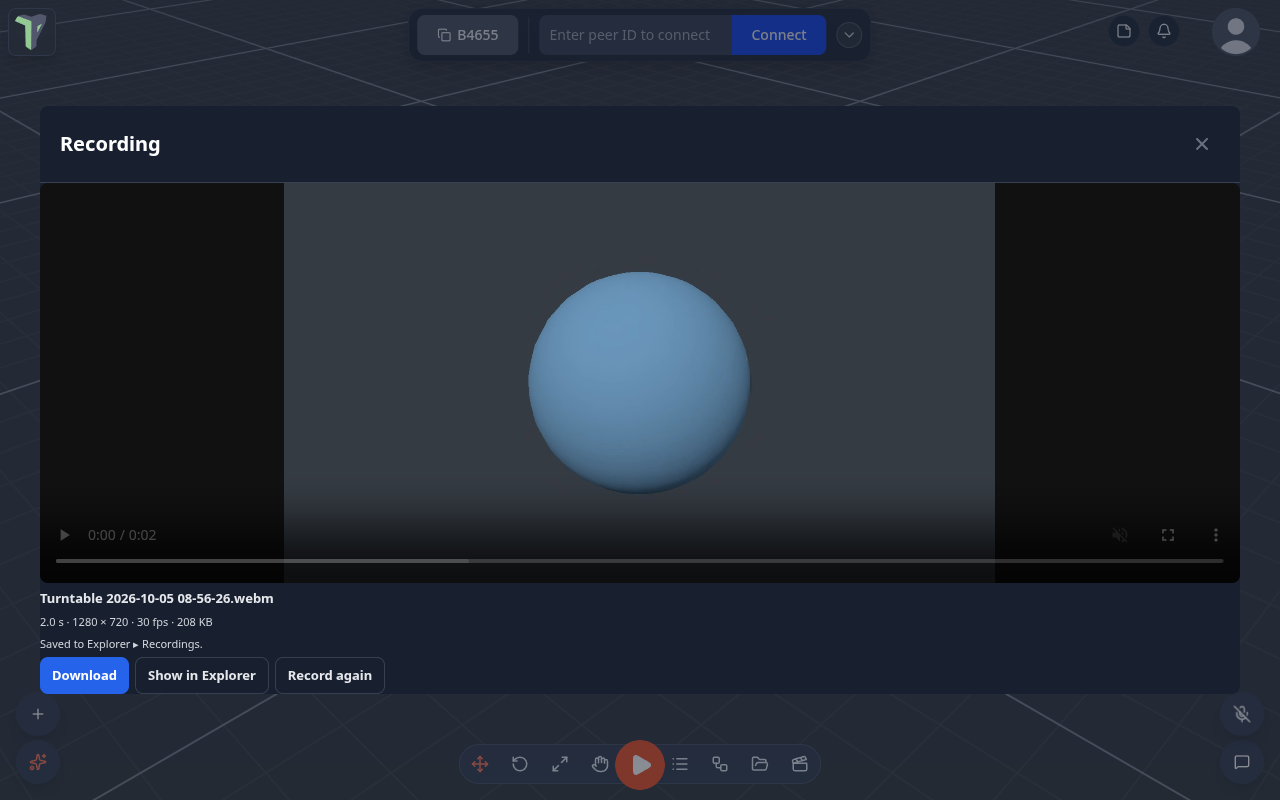
Task: Click Record again
Action: (330, 675)
